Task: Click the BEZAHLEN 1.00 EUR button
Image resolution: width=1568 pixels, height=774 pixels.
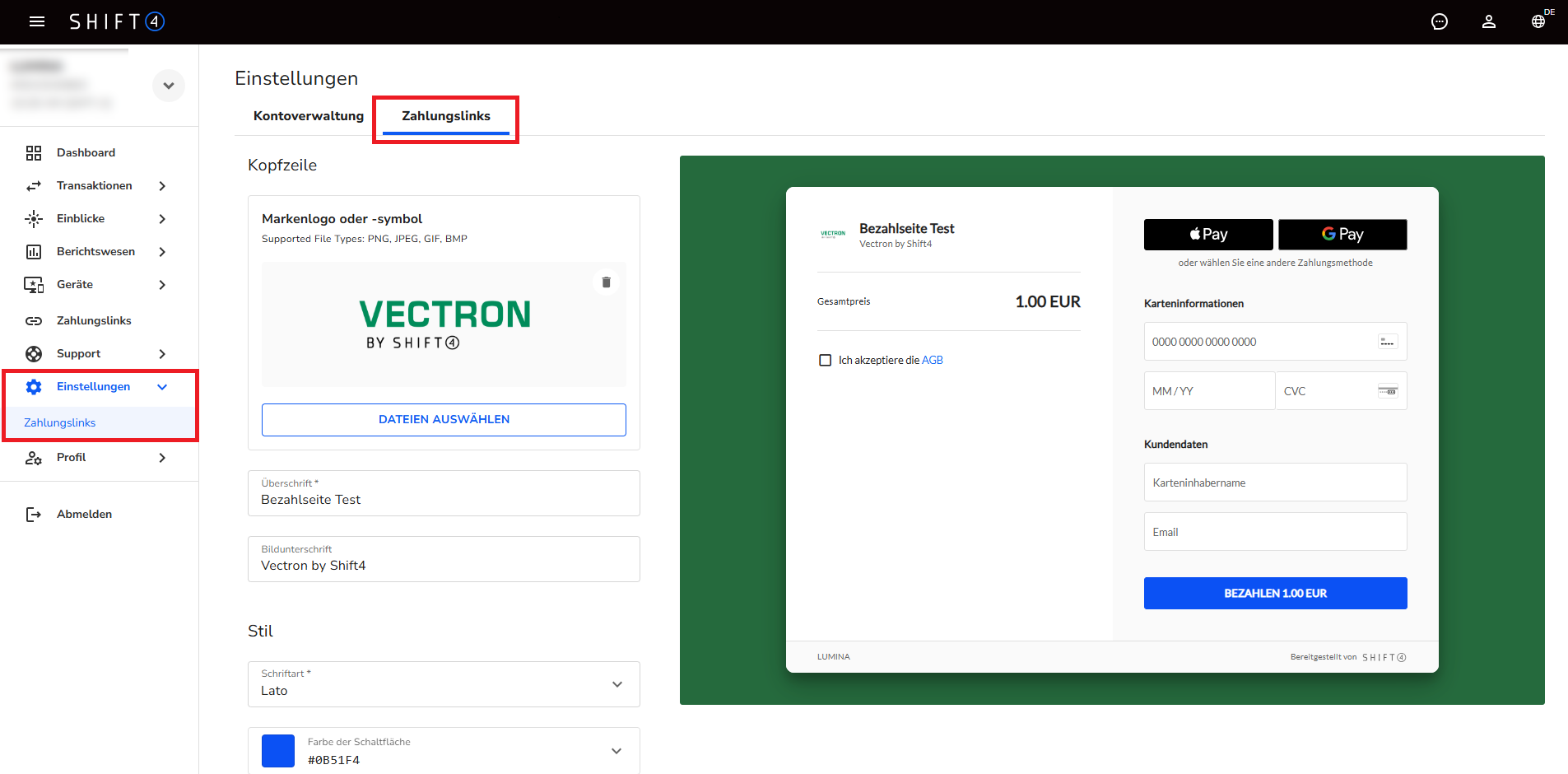Action: click(x=1275, y=594)
